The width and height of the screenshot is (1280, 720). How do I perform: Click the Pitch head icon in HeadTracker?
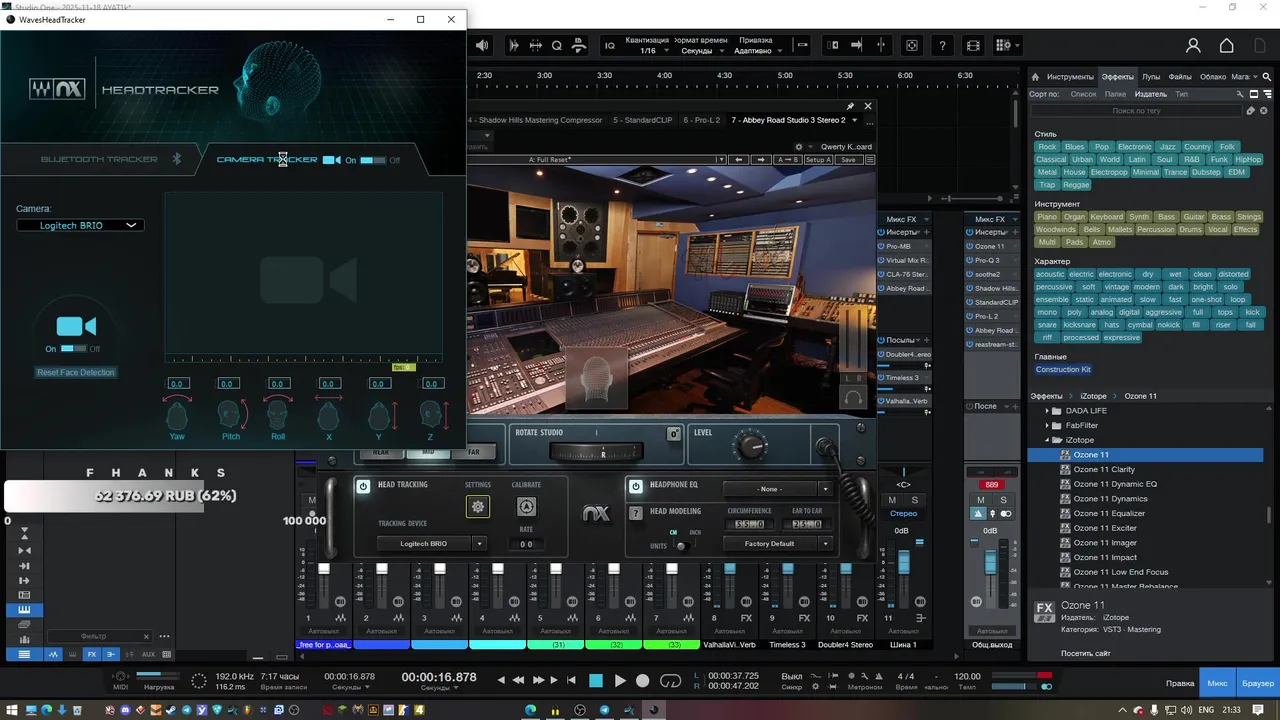(230, 414)
